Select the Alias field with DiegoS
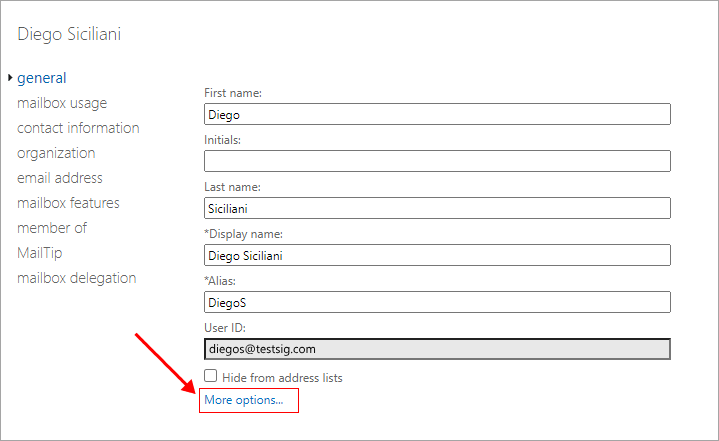This screenshot has height=441, width=719. tap(437, 302)
